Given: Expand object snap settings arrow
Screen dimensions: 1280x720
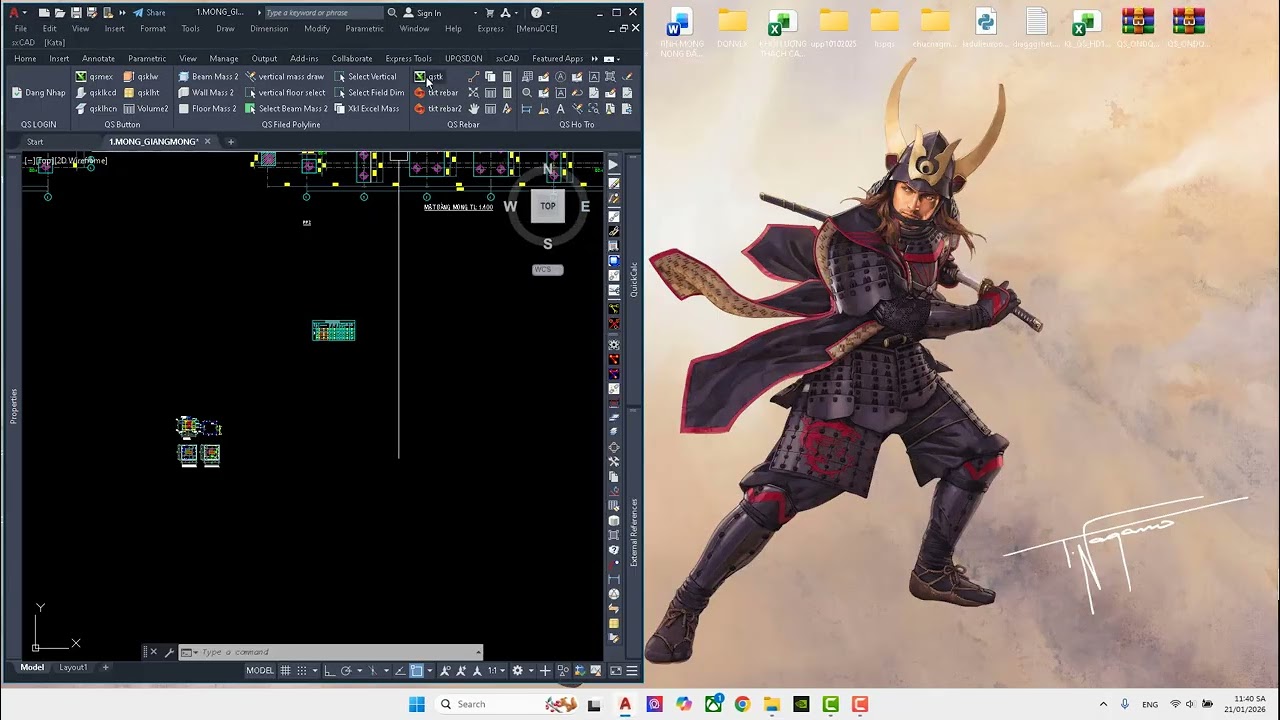Looking at the screenshot, I should (429, 671).
